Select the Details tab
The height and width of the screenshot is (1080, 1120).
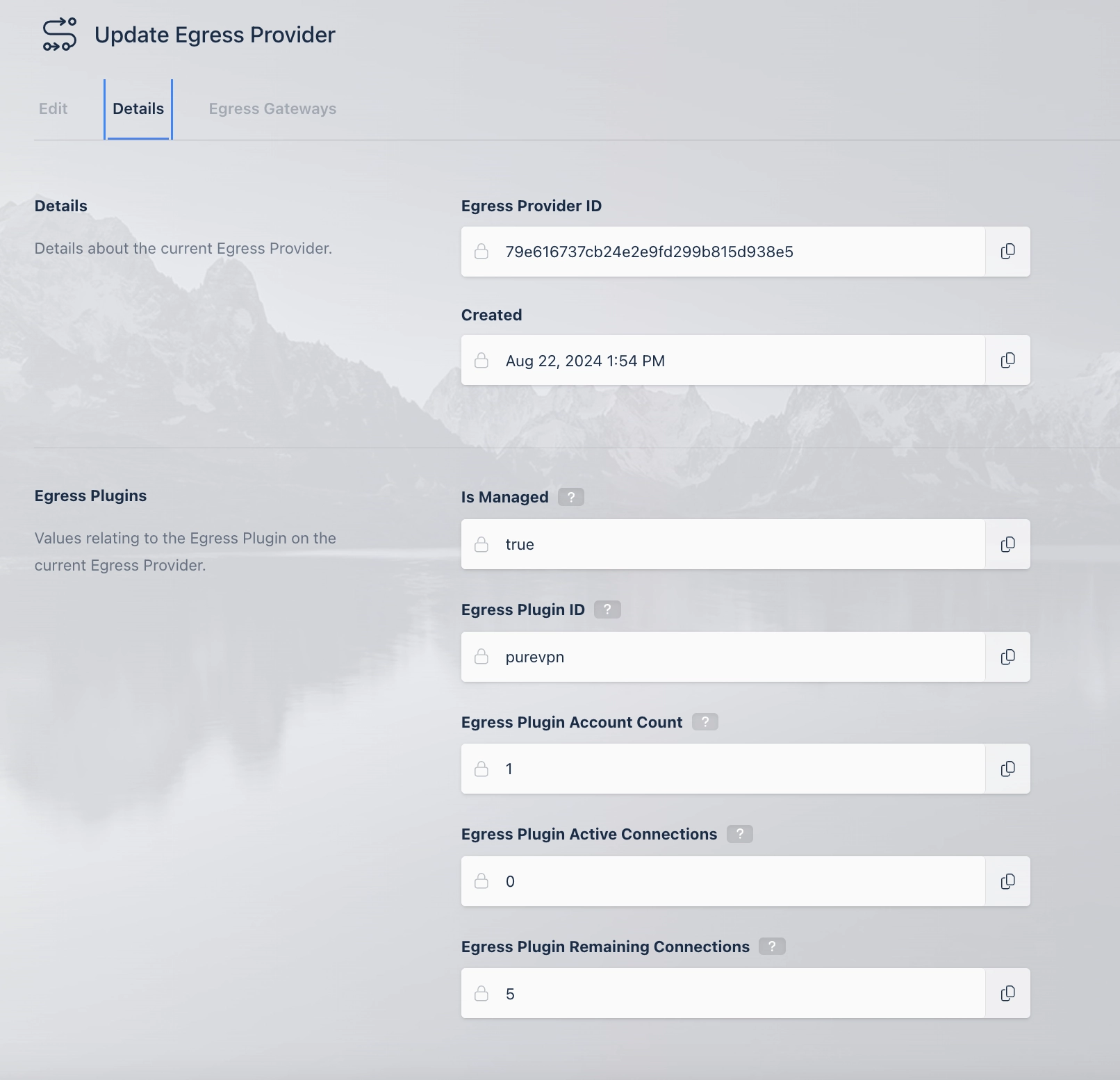[x=138, y=108]
